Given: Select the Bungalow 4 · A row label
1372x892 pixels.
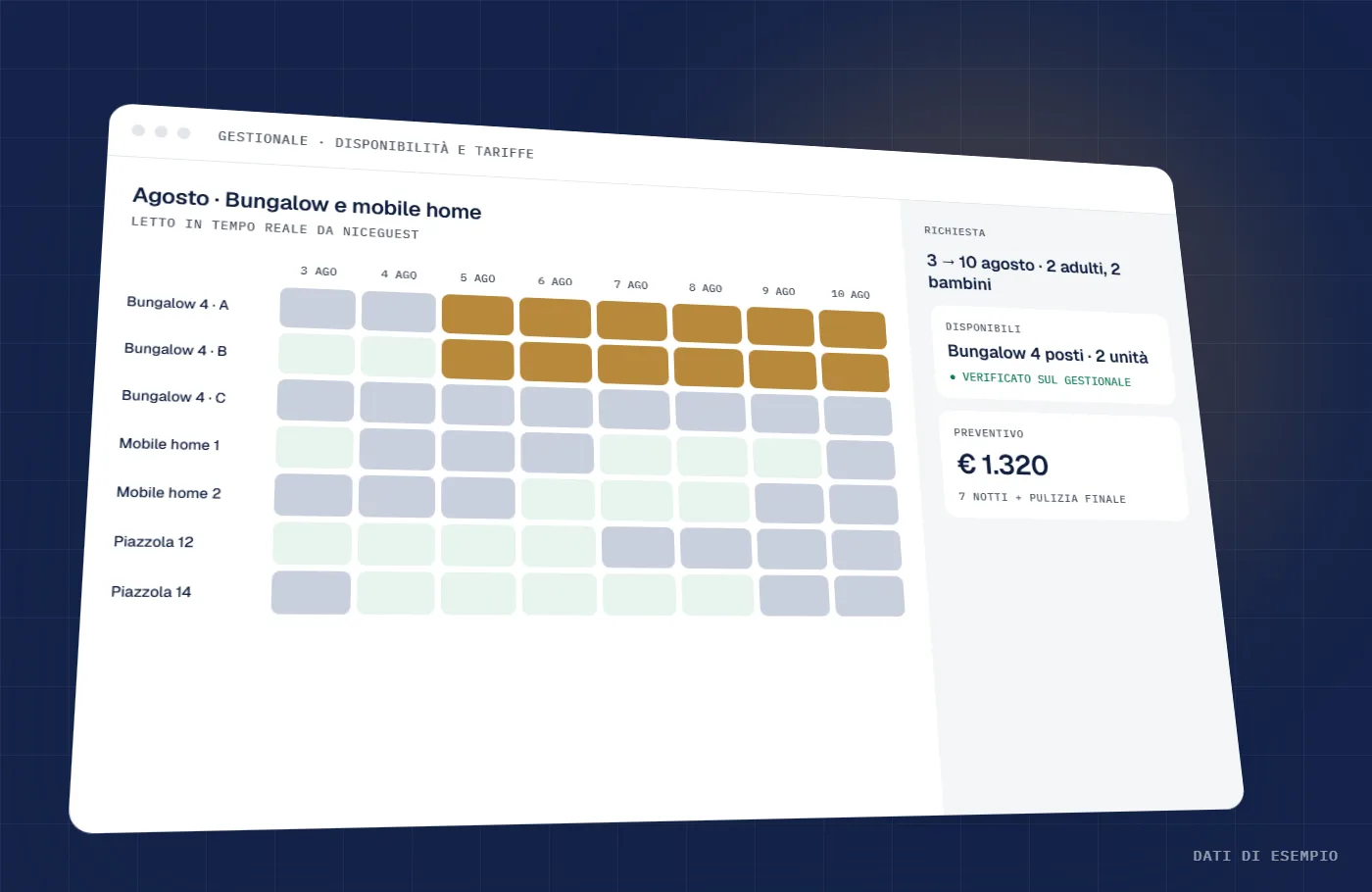Looking at the screenshot, I should tap(177, 303).
